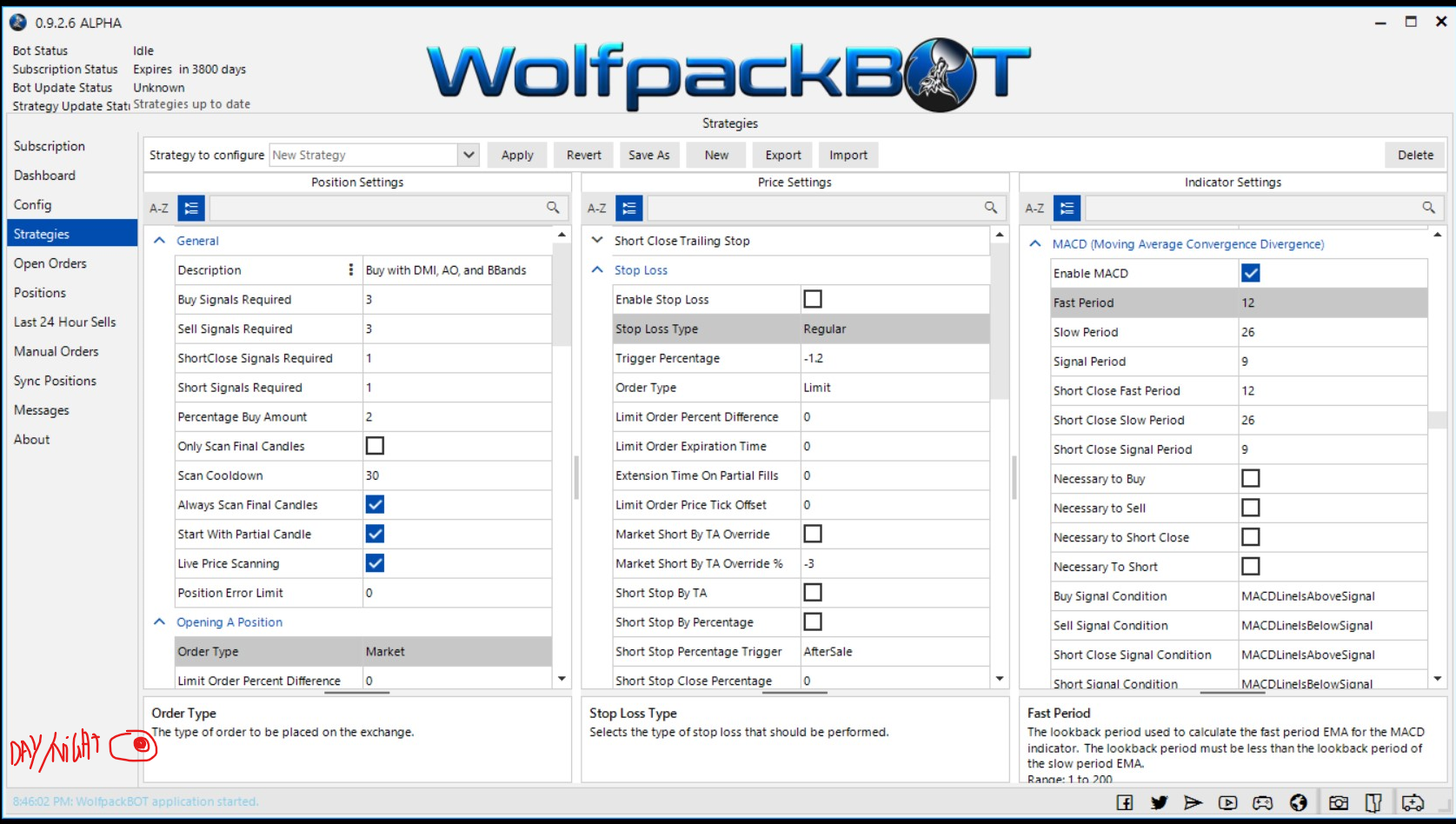Enable Only Scan Final Candles checkbox
The height and width of the screenshot is (824, 1456).
375,446
